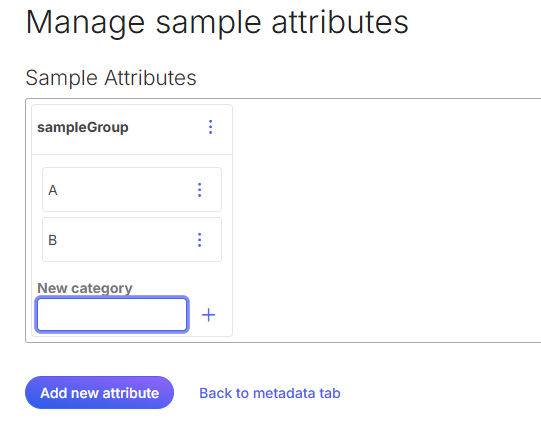
Task: Follow the Back to metadata tab link
Action: 270,393
